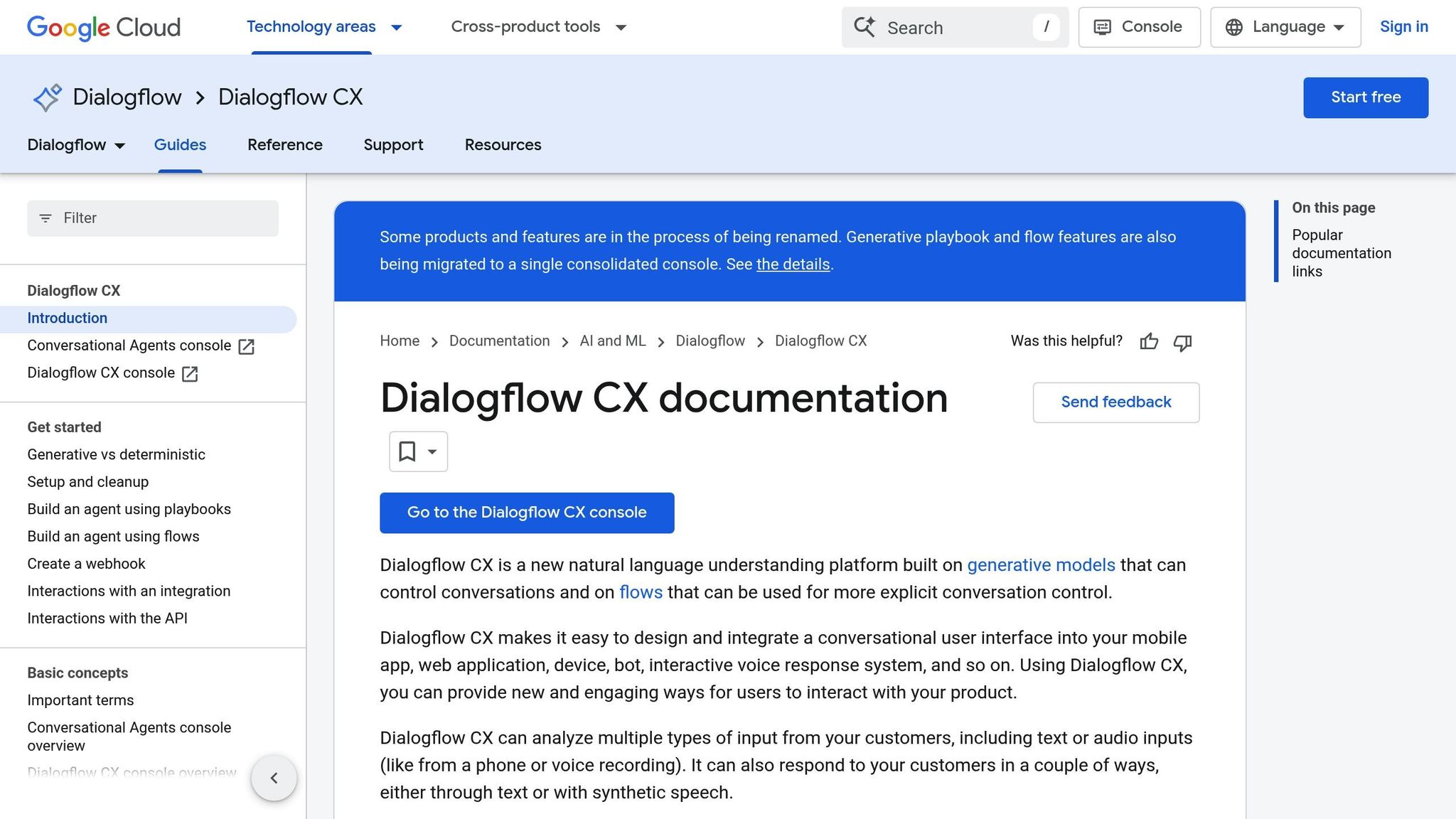Click the bookmark icon under the page title
Image resolution: width=1456 pixels, height=819 pixels.
point(408,451)
